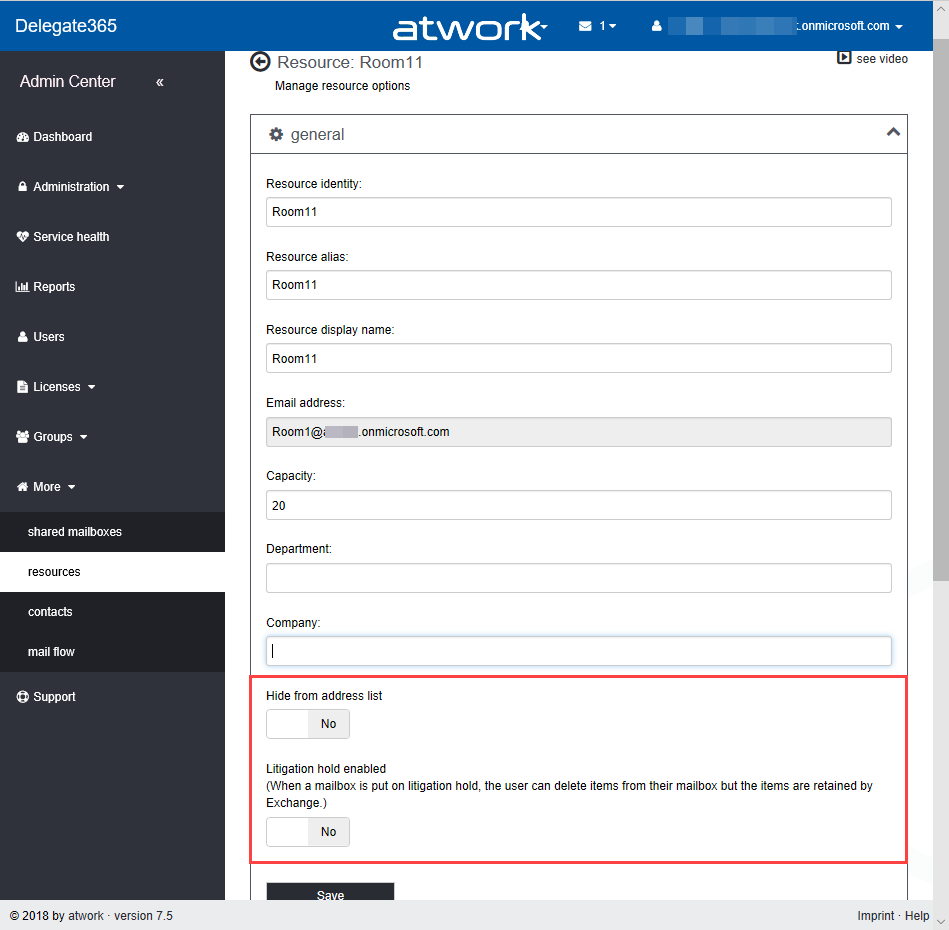The width and height of the screenshot is (949, 930).
Task: Open the shared mailboxes menu item
Action: point(75,532)
